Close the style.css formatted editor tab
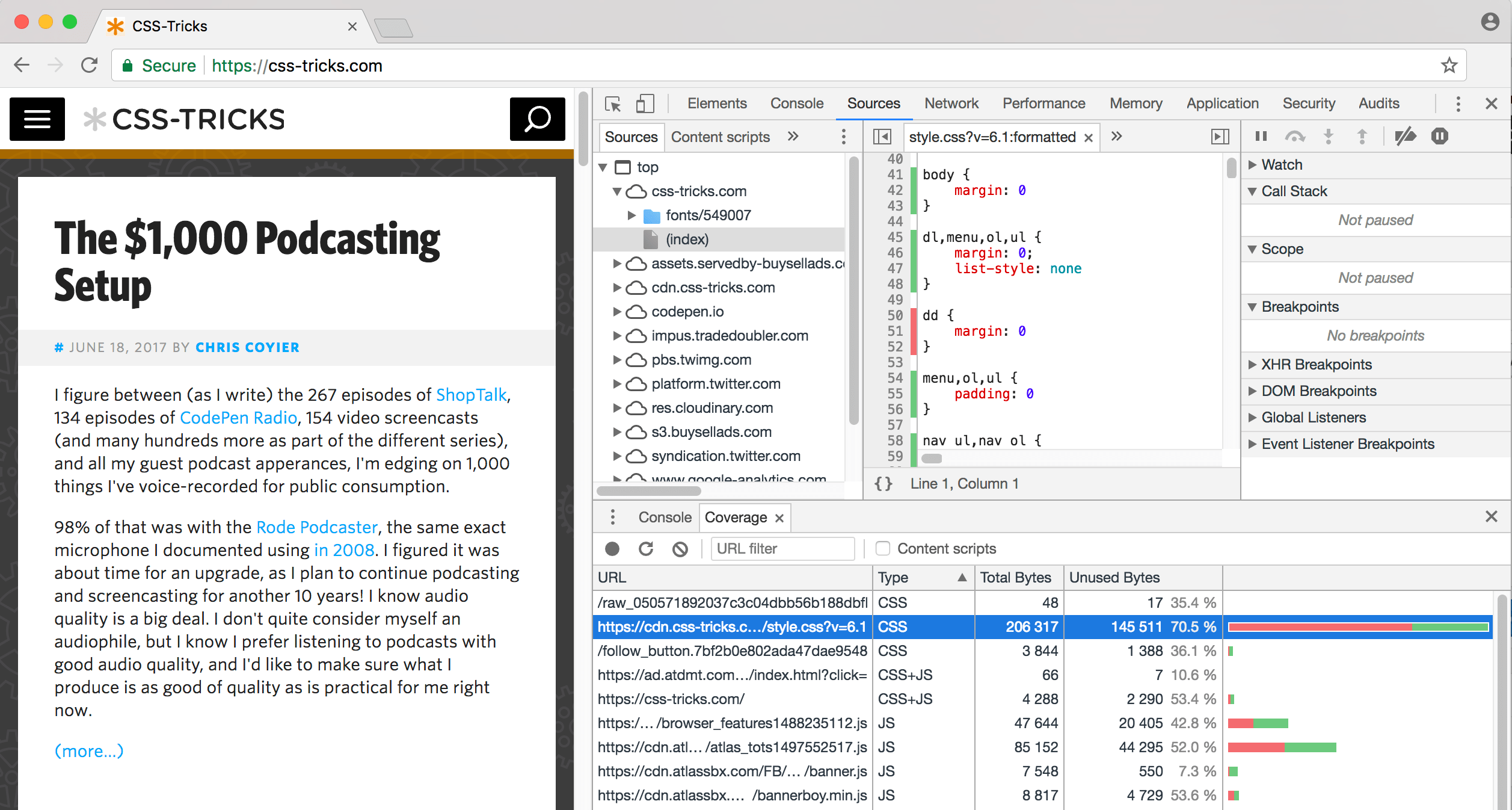This screenshot has width=1512, height=810. click(1088, 138)
